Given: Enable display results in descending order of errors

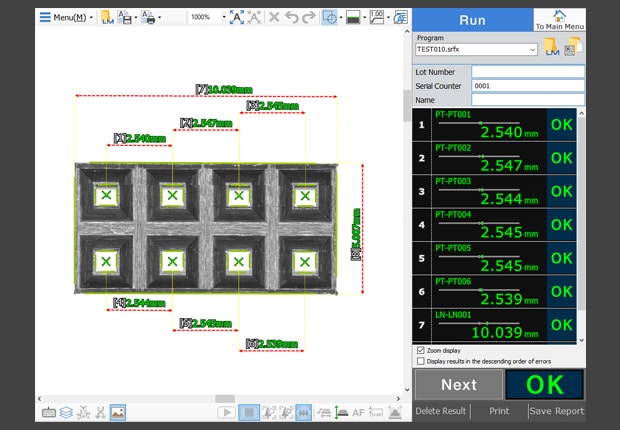Looking at the screenshot, I should pos(420,362).
